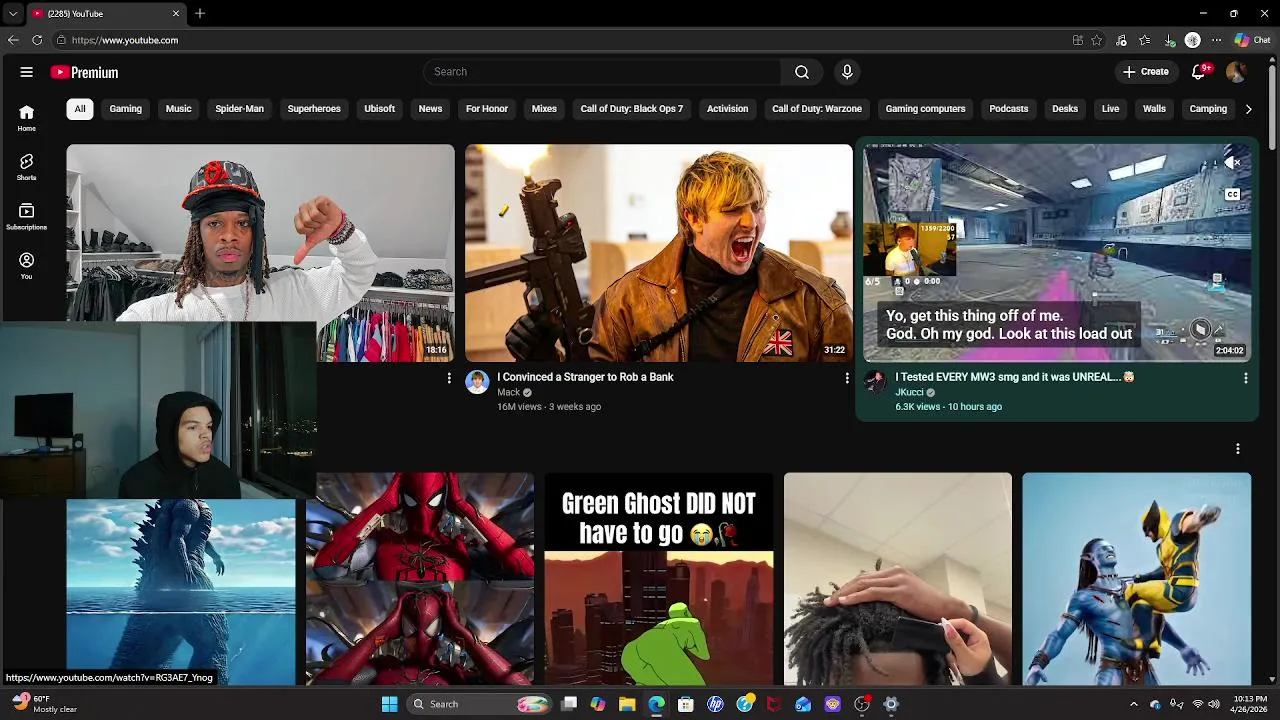Click the YouTube Premium logo
Image resolution: width=1280 pixels, height=720 pixels.
(x=84, y=72)
